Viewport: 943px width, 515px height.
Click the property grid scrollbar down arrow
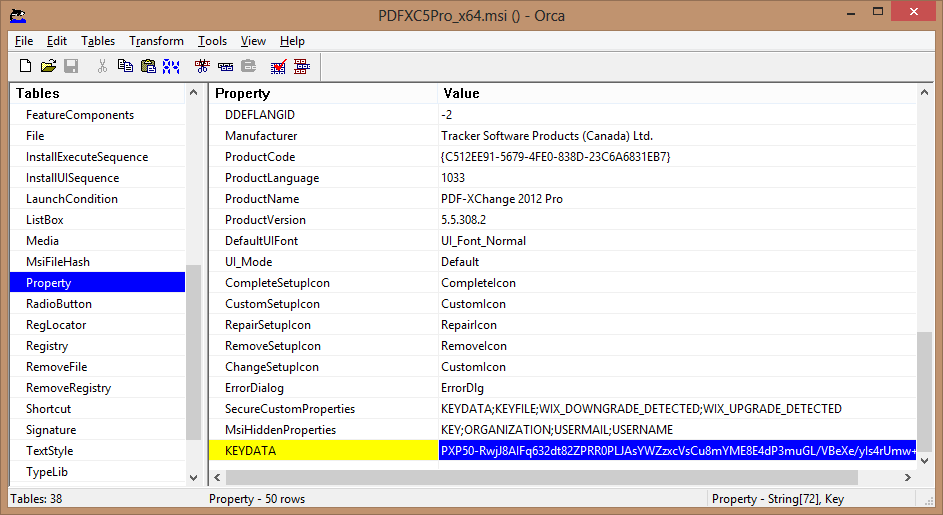pyautogui.click(x=924, y=461)
